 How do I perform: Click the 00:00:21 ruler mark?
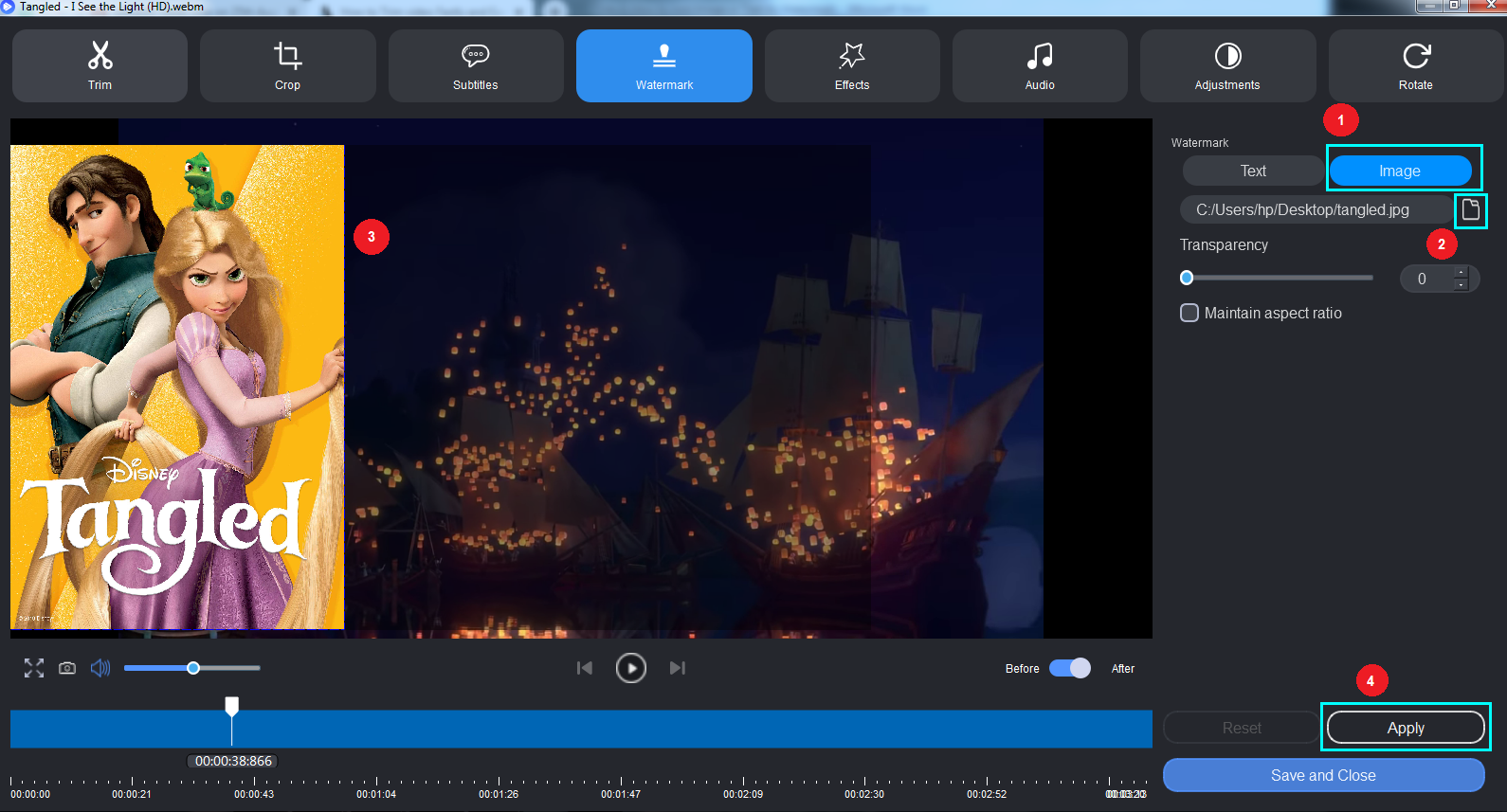[132, 794]
